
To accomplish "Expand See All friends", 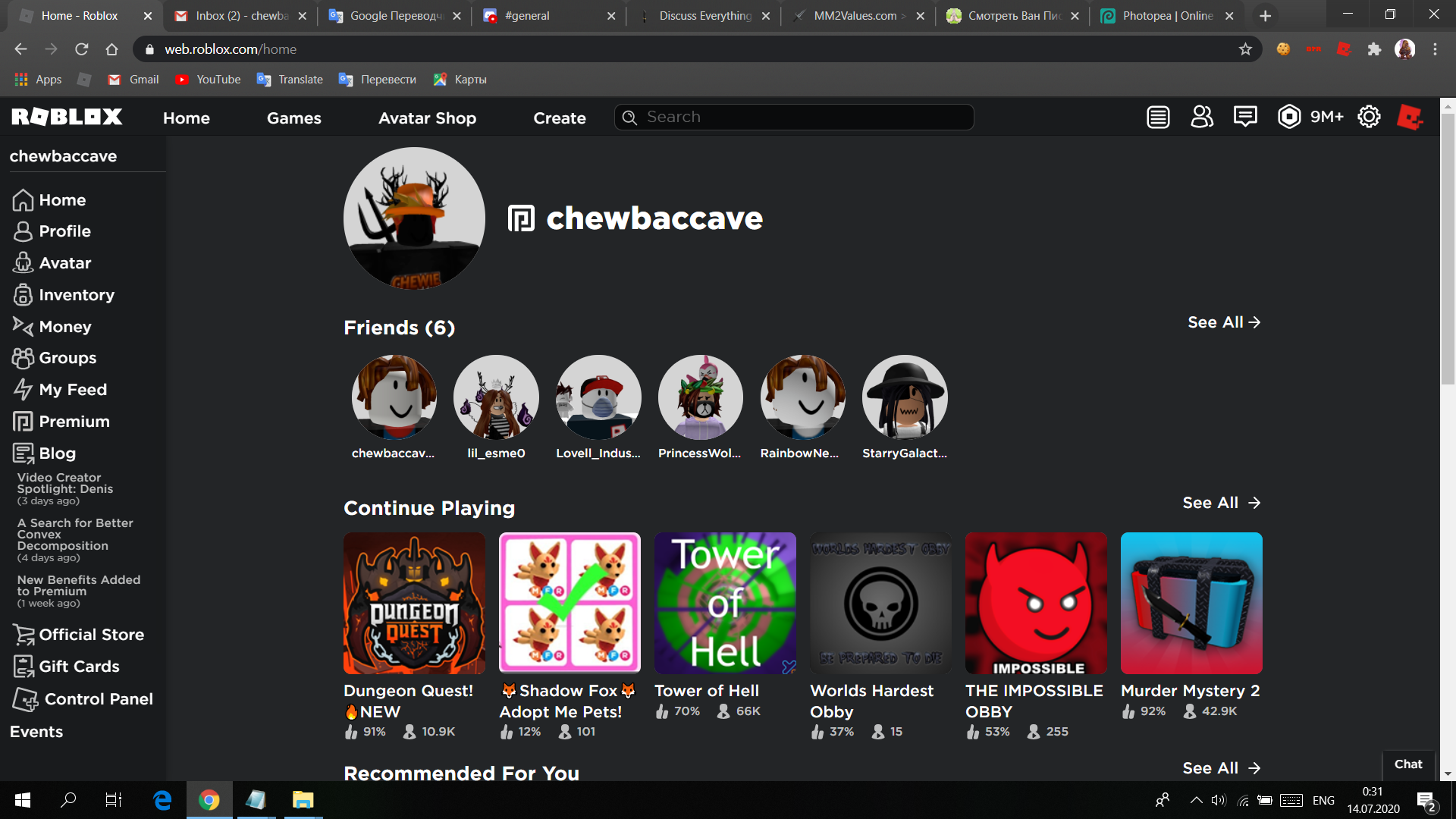I will pos(1223,322).
